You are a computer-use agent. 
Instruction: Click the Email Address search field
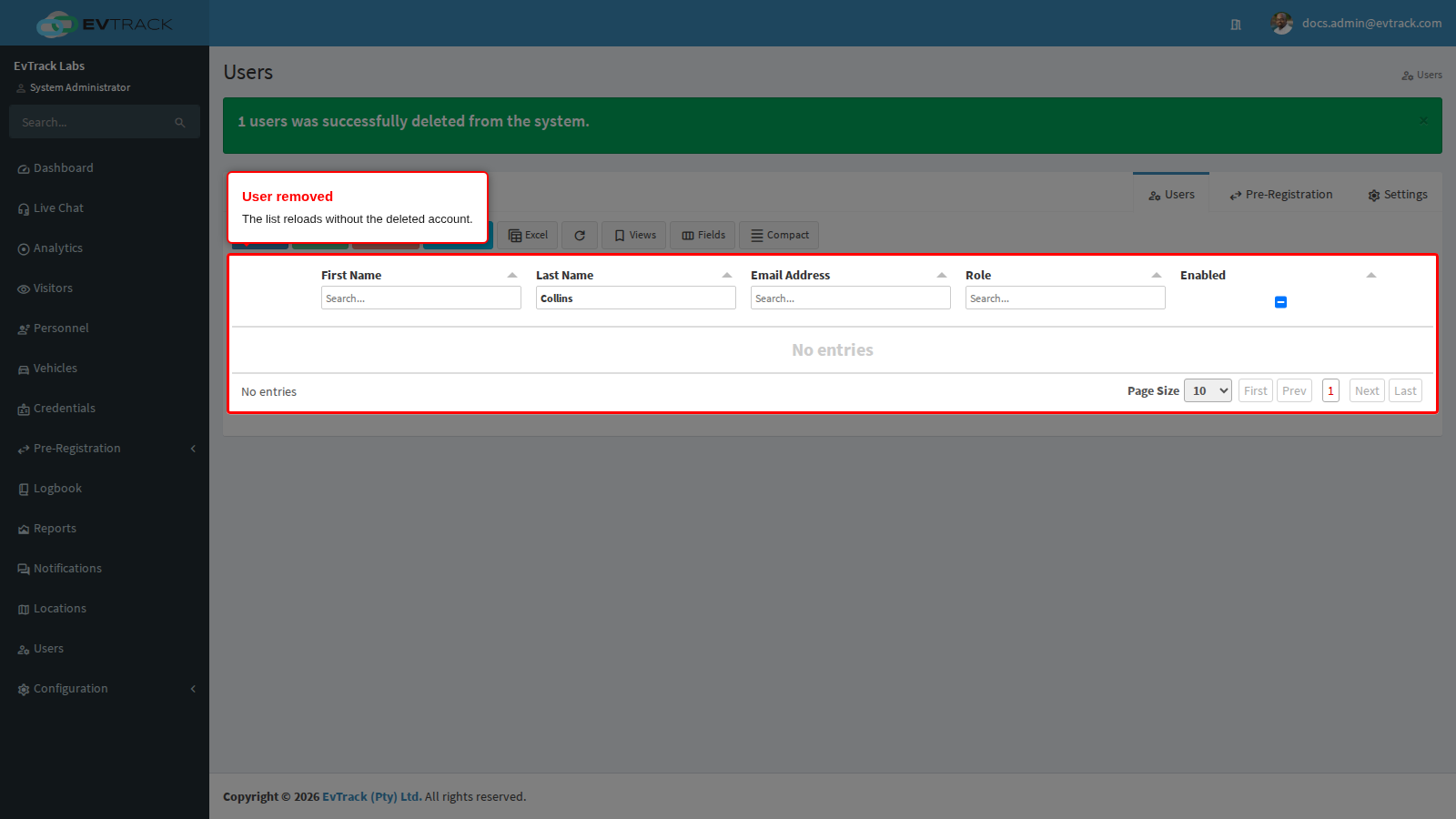coord(851,298)
